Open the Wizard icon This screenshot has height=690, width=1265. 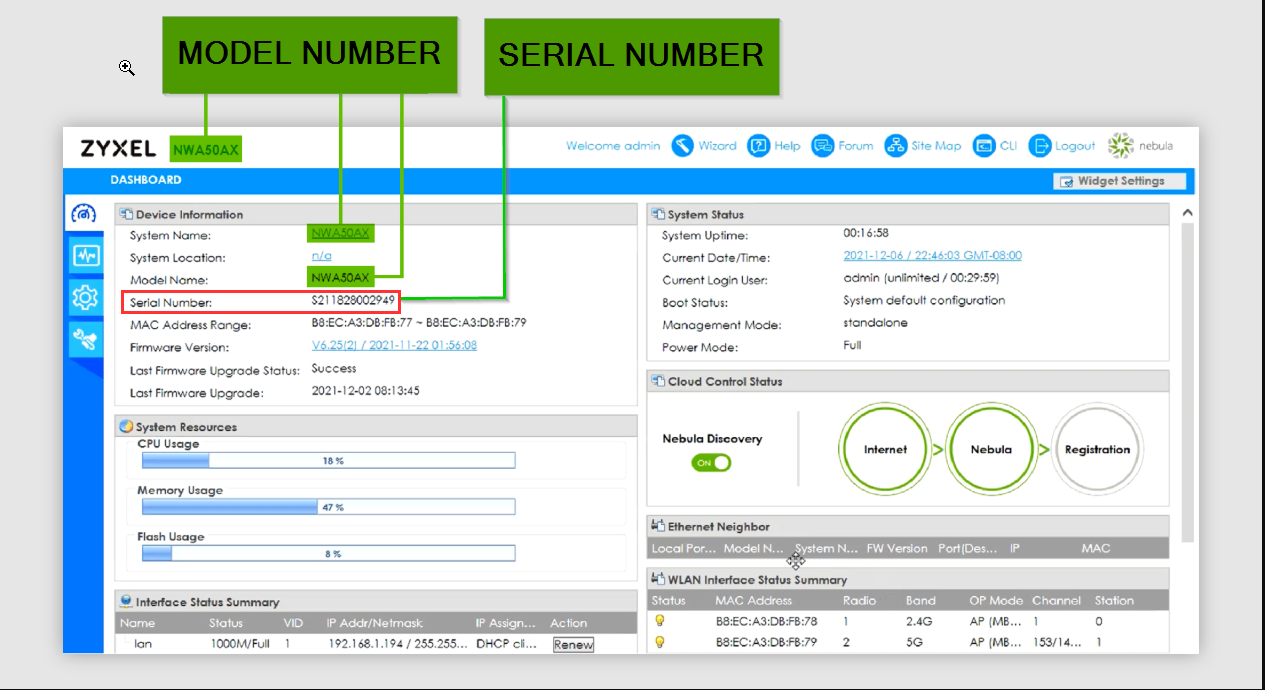[683, 146]
